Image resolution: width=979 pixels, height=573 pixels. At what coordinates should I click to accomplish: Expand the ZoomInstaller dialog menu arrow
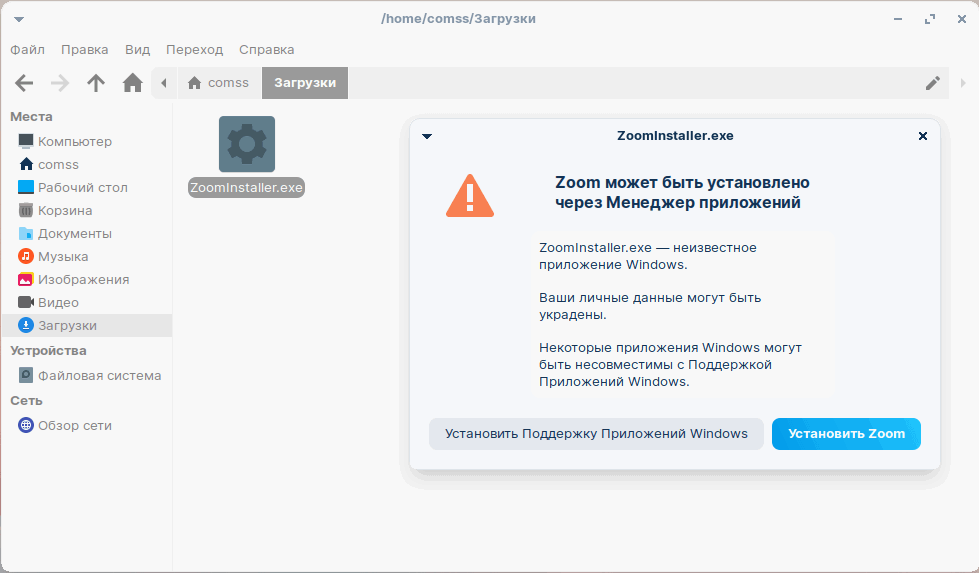(x=427, y=136)
